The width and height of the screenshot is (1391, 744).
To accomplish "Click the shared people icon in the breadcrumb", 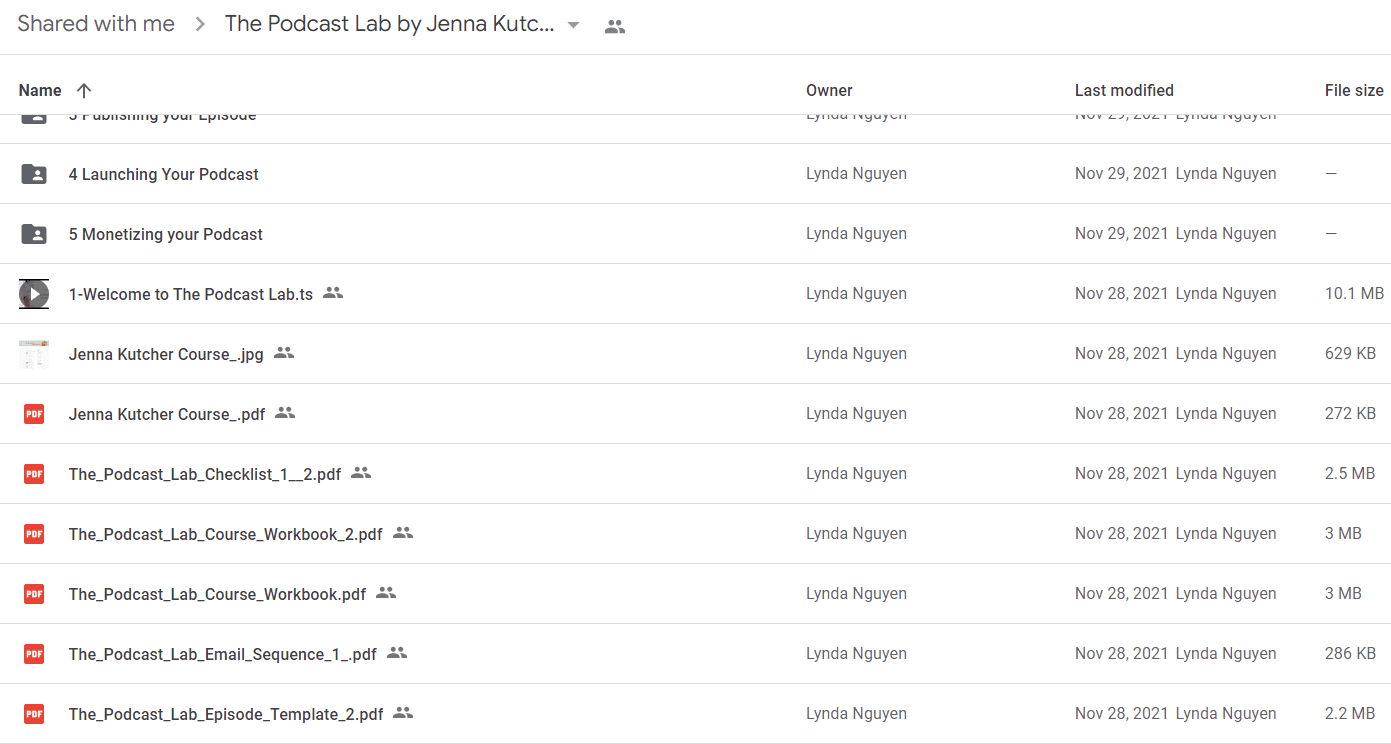I will point(615,27).
